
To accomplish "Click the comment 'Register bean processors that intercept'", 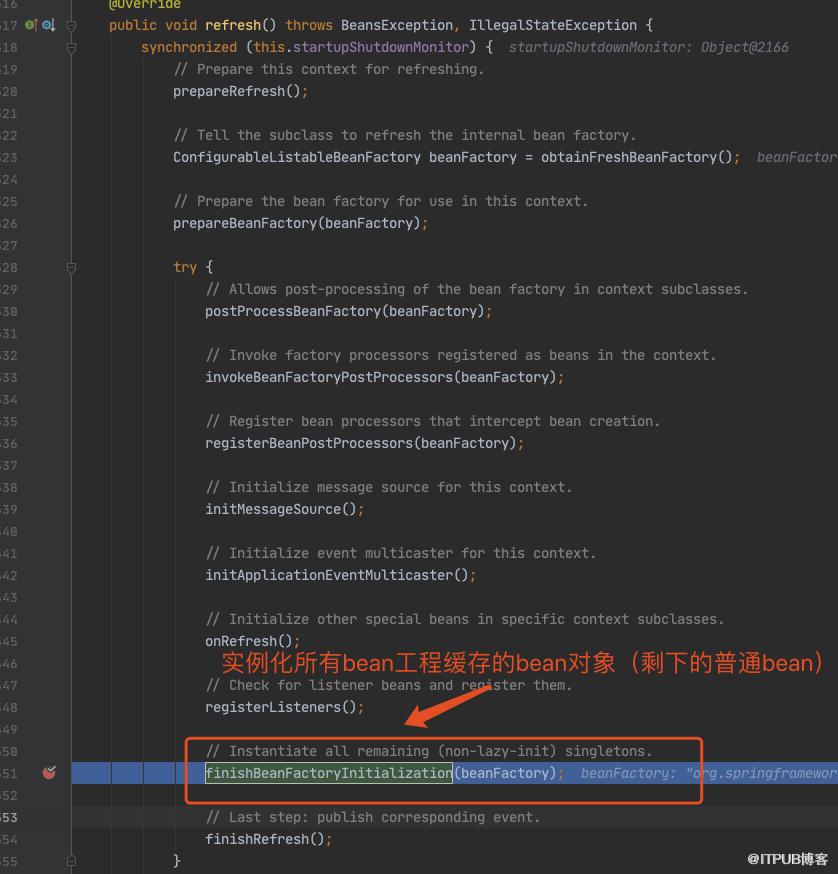I will point(433,421).
